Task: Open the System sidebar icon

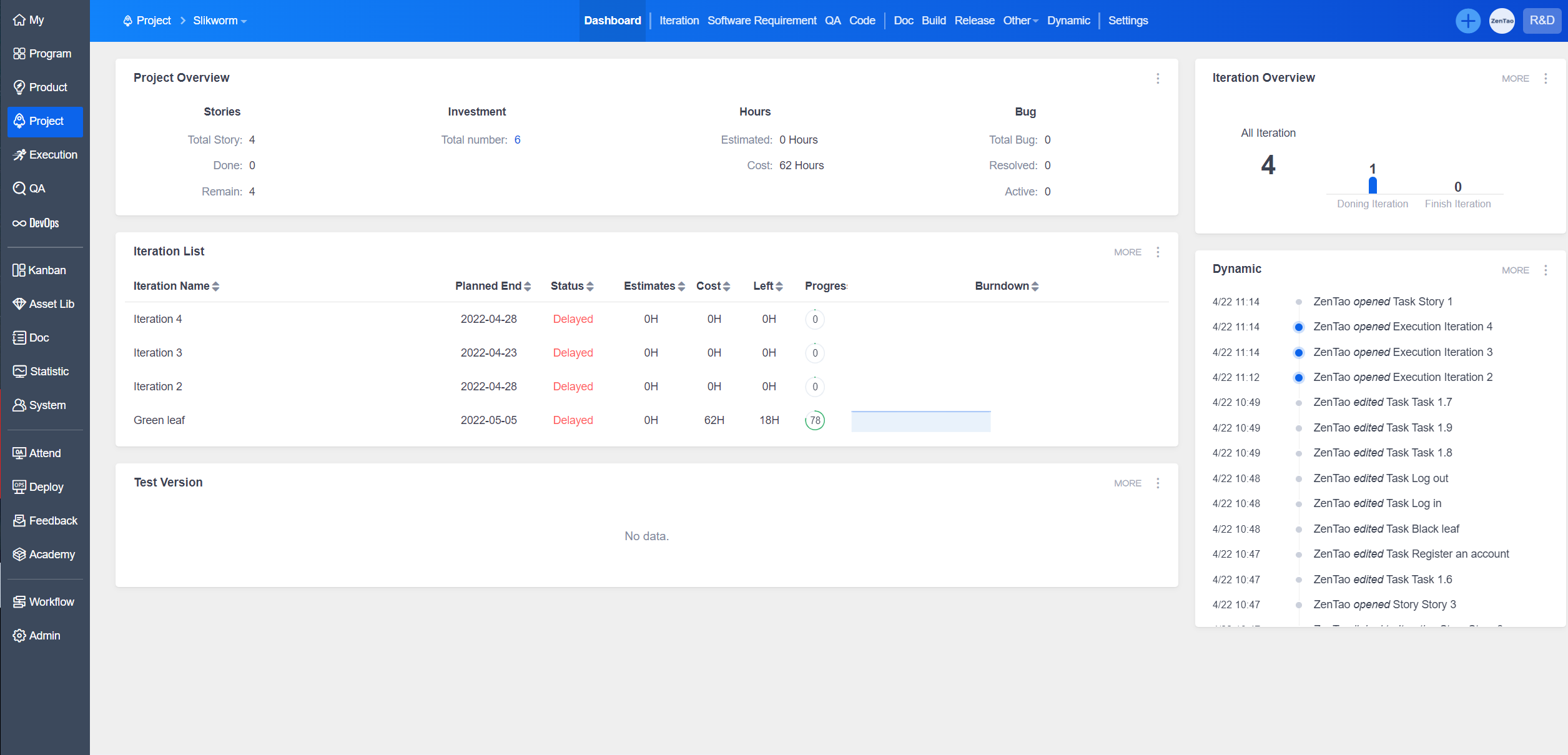Action: (x=19, y=405)
